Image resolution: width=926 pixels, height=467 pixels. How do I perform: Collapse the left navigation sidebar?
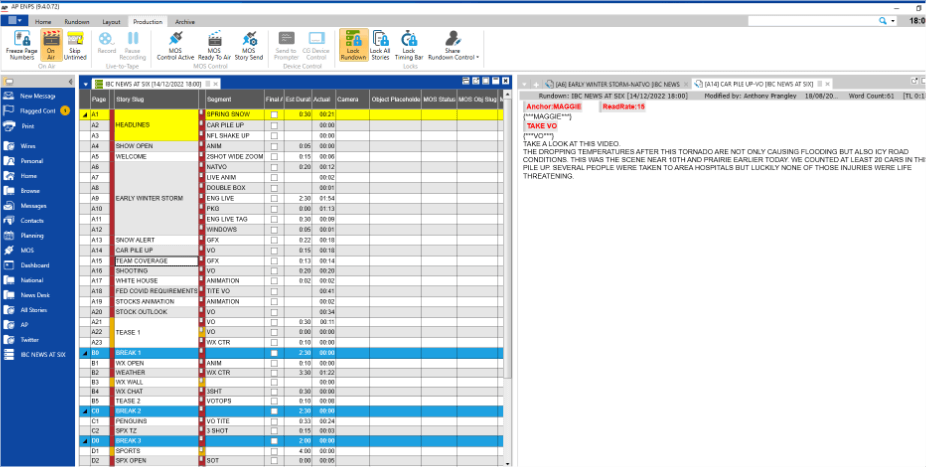point(71,81)
